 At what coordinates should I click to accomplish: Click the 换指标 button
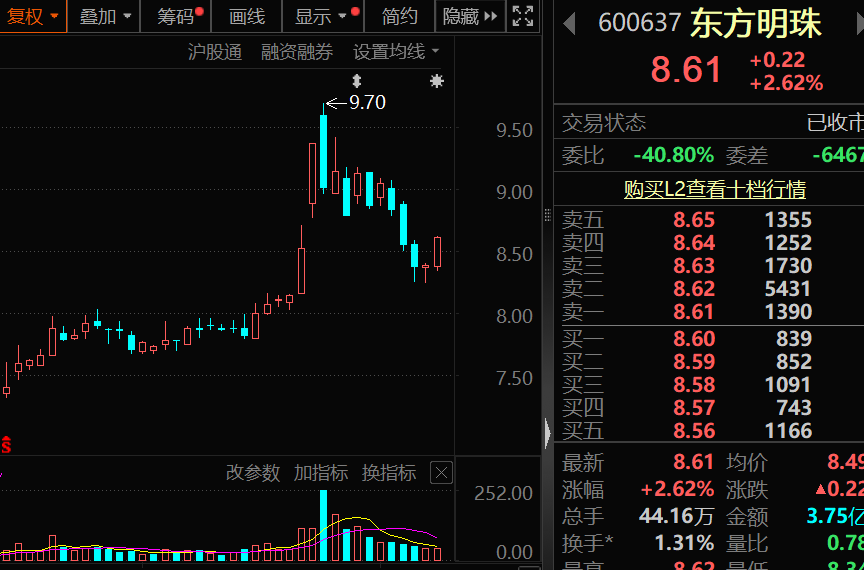(388, 473)
